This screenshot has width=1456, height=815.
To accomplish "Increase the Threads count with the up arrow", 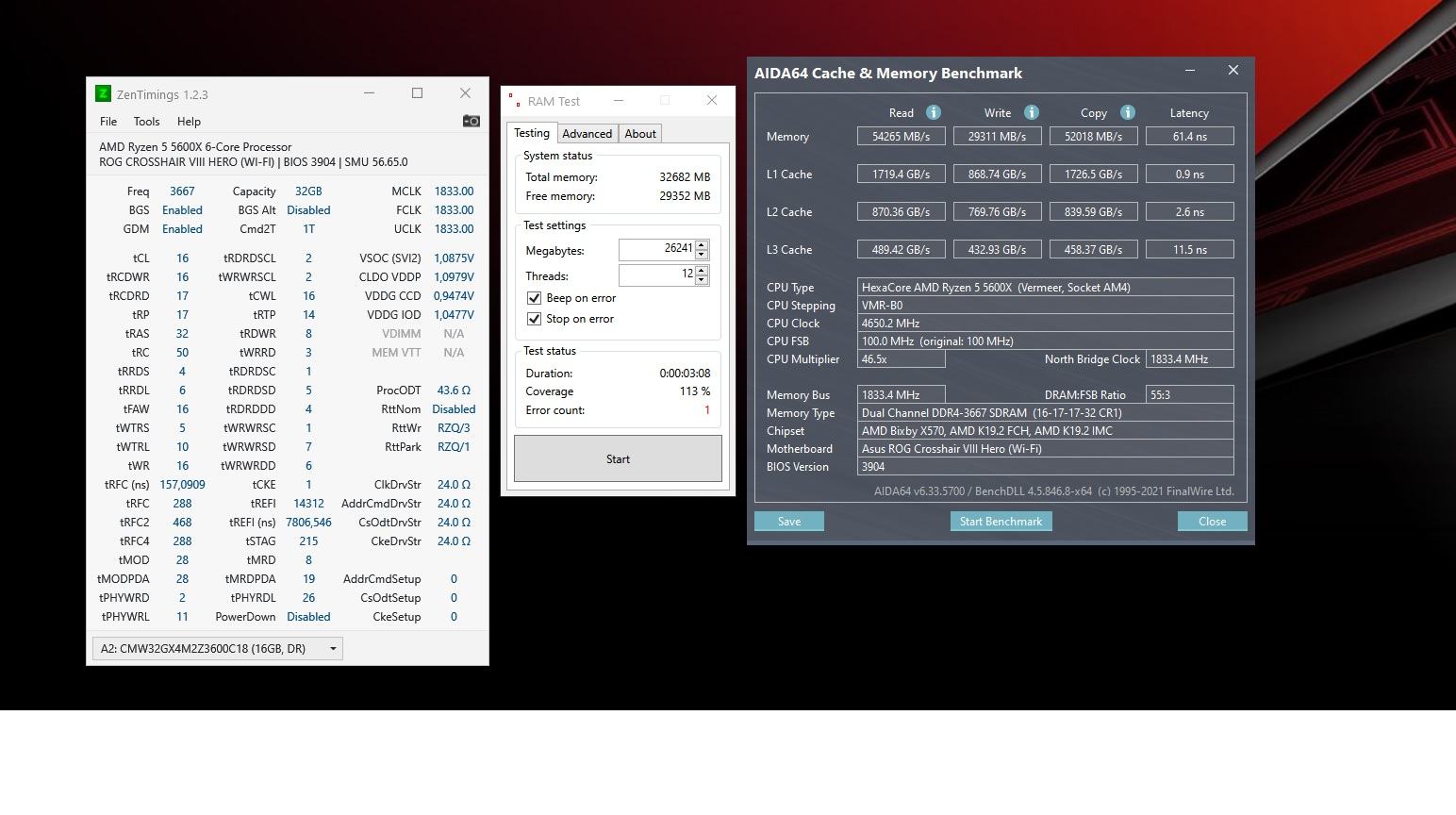I will [x=702, y=270].
